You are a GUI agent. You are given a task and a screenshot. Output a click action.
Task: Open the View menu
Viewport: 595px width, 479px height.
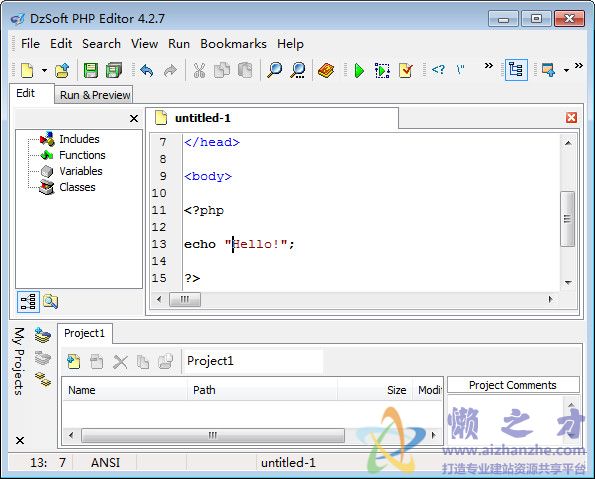(145, 44)
